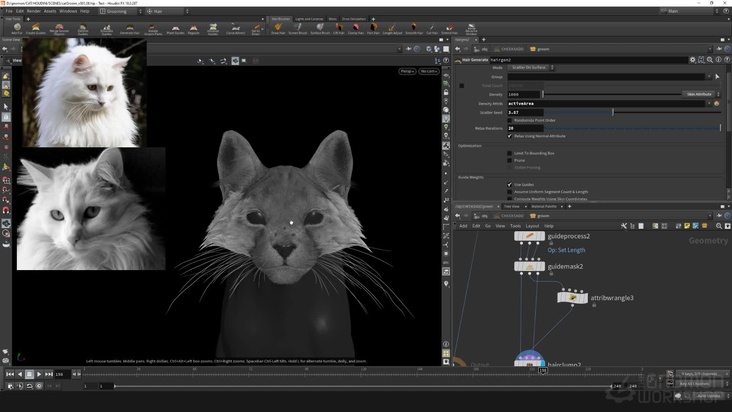This screenshot has height=412, width=732.
Task: Open the Skin Attribute dropdown
Action: click(x=697, y=93)
